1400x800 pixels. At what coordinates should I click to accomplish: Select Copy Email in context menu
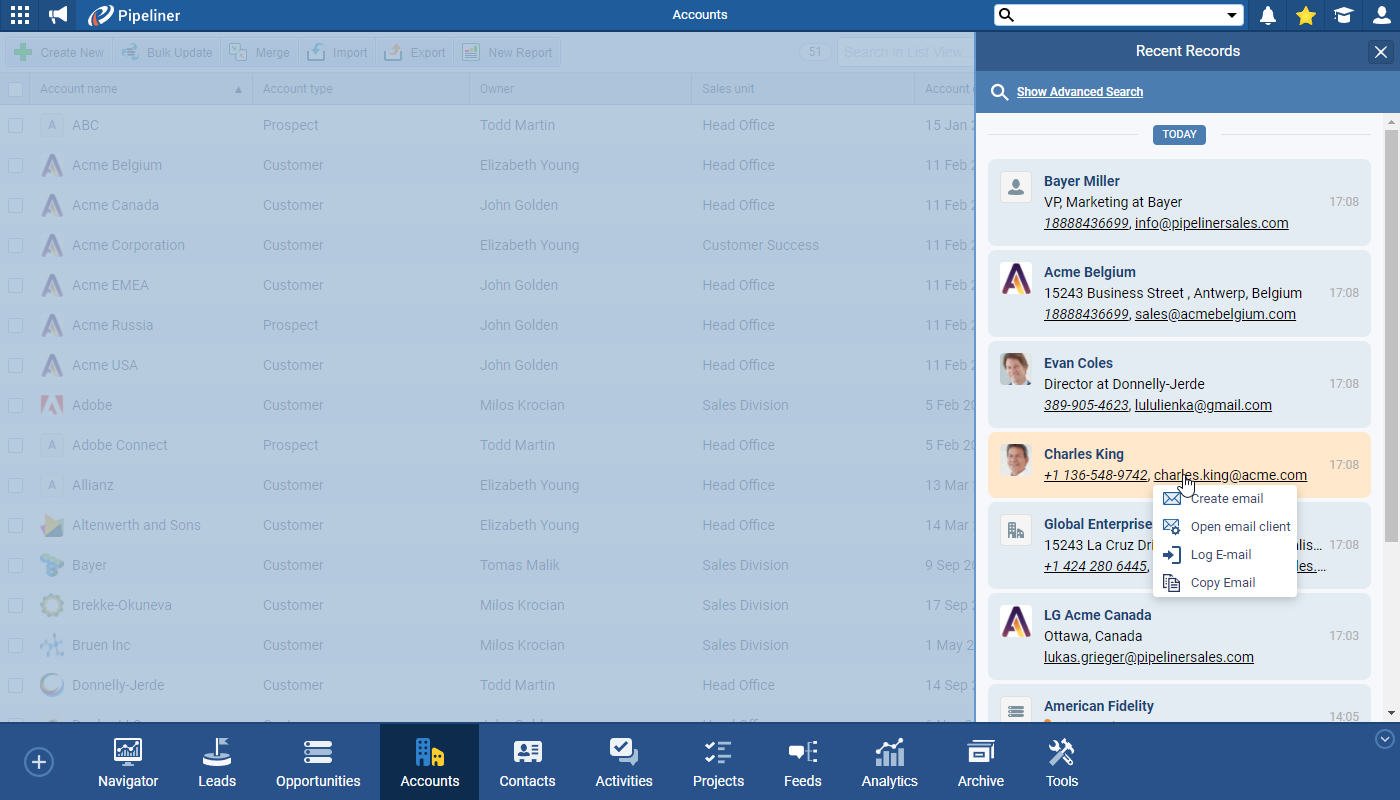(1222, 582)
